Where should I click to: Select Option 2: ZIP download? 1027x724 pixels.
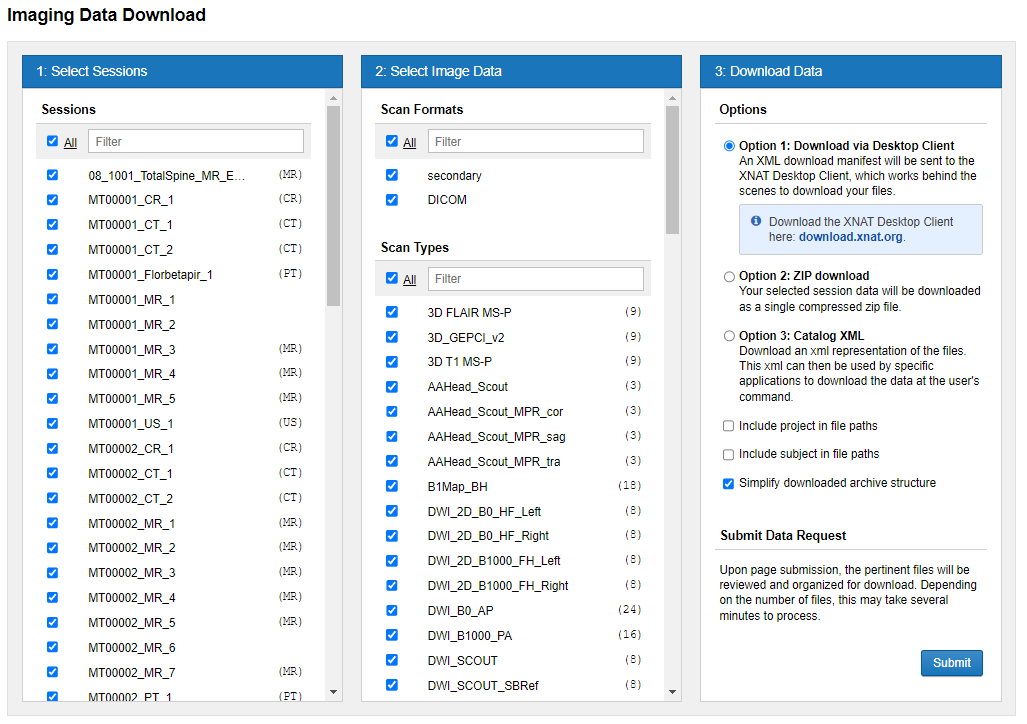pyautogui.click(x=730, y=277)
